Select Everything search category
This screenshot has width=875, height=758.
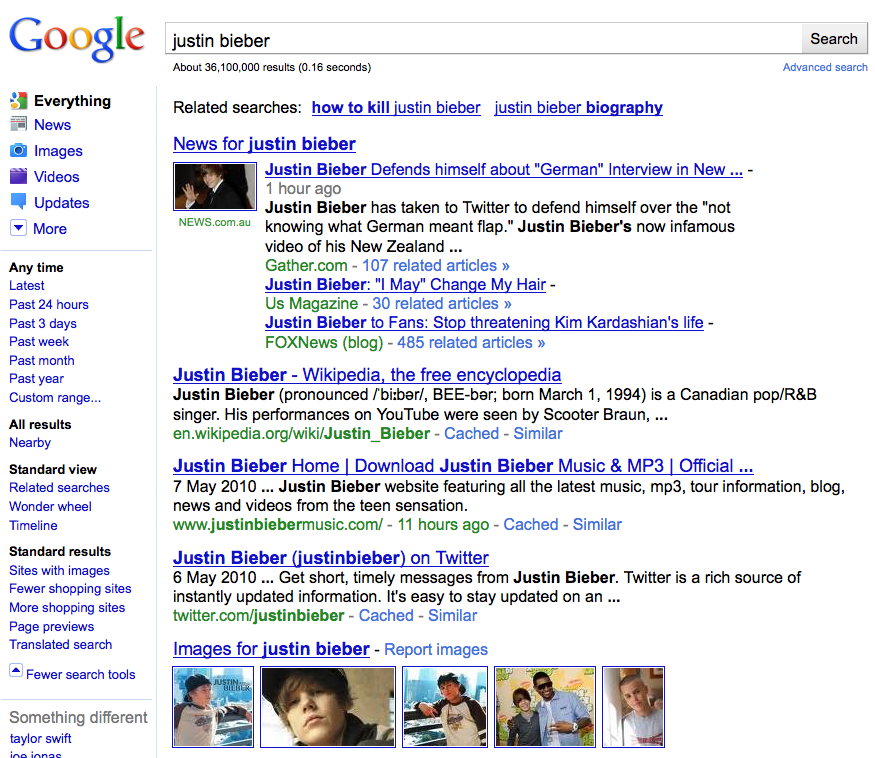pyautogui.click(x=73, y=101)
